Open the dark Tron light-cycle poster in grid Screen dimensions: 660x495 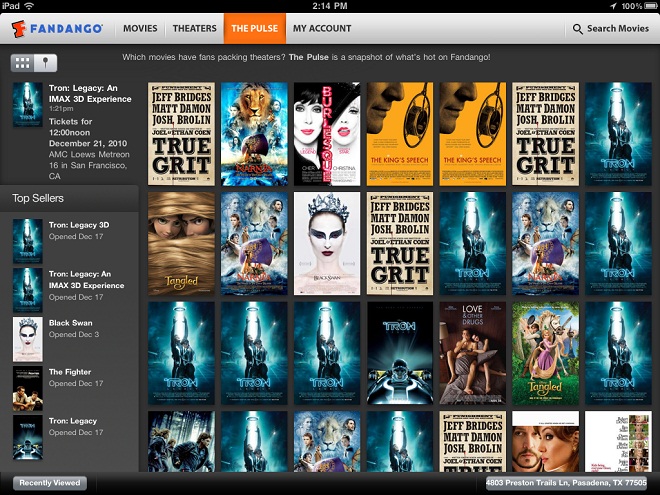coord(400,353)
